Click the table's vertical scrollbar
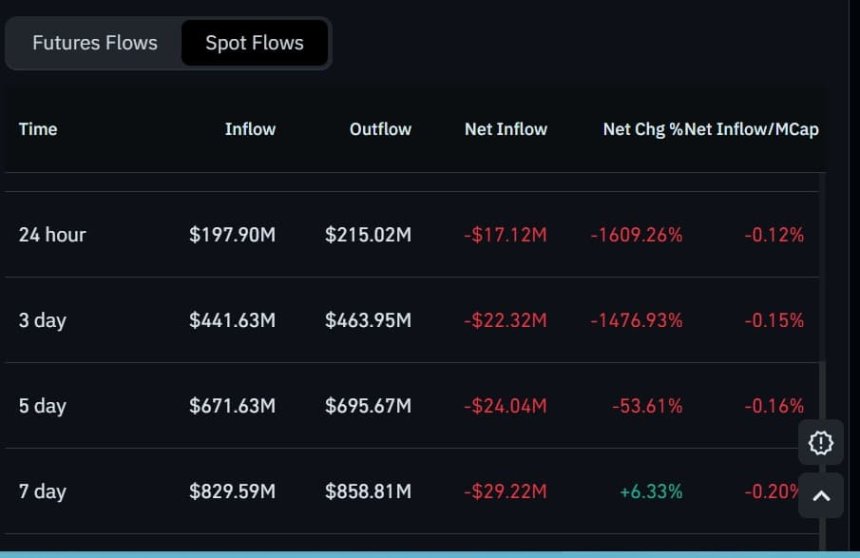 (x=822, y=362)
